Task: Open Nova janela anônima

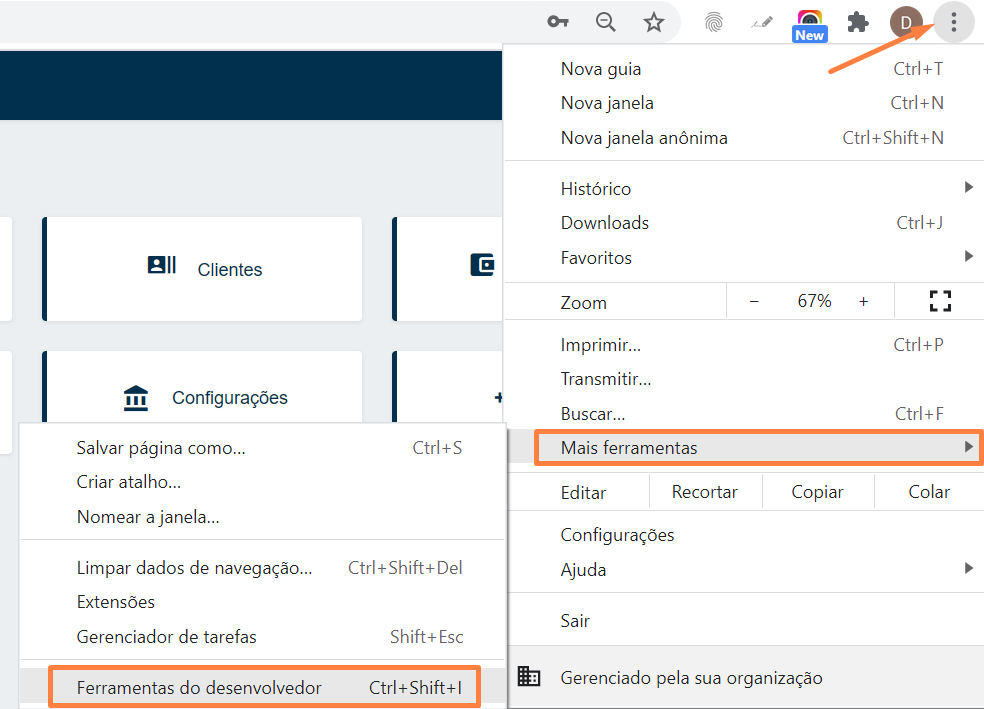Action: tap(744, 137)
